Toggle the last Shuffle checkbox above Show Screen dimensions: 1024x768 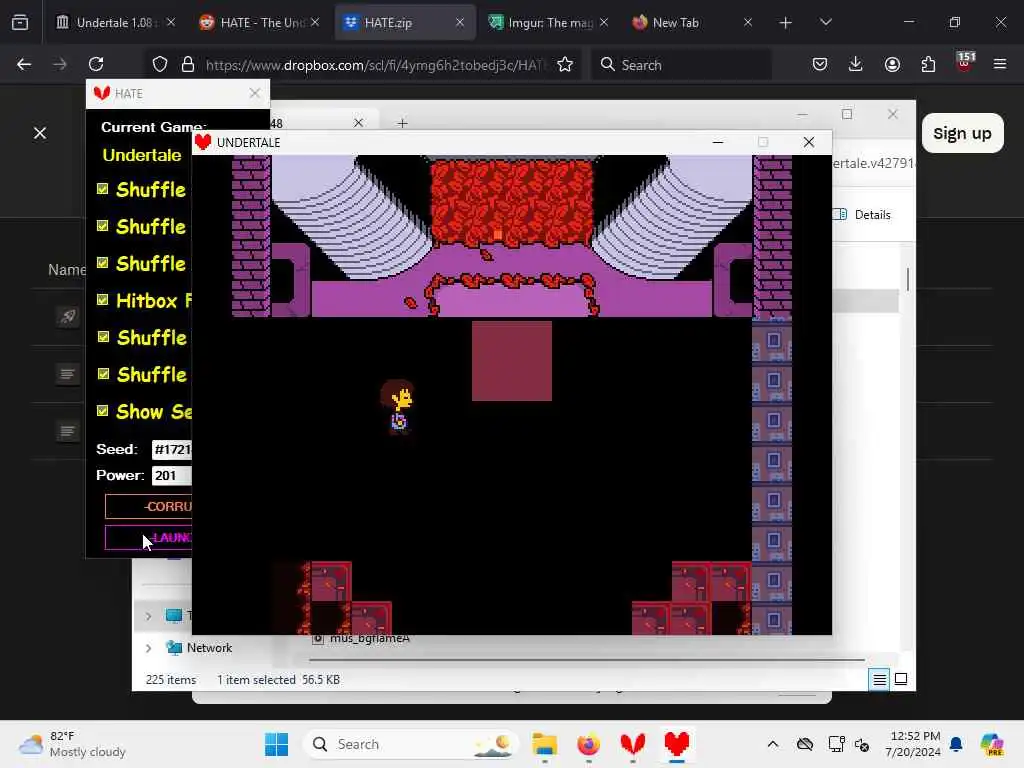click(103, 374)
